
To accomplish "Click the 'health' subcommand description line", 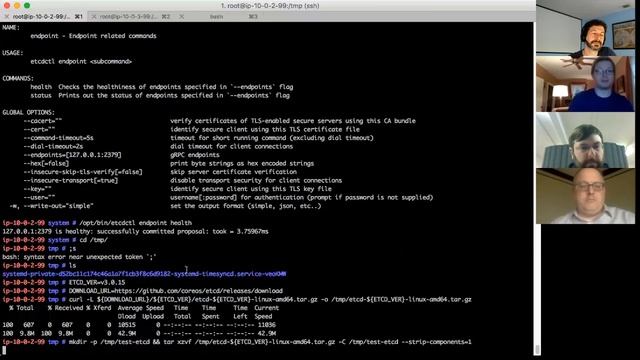I will 162,87.
